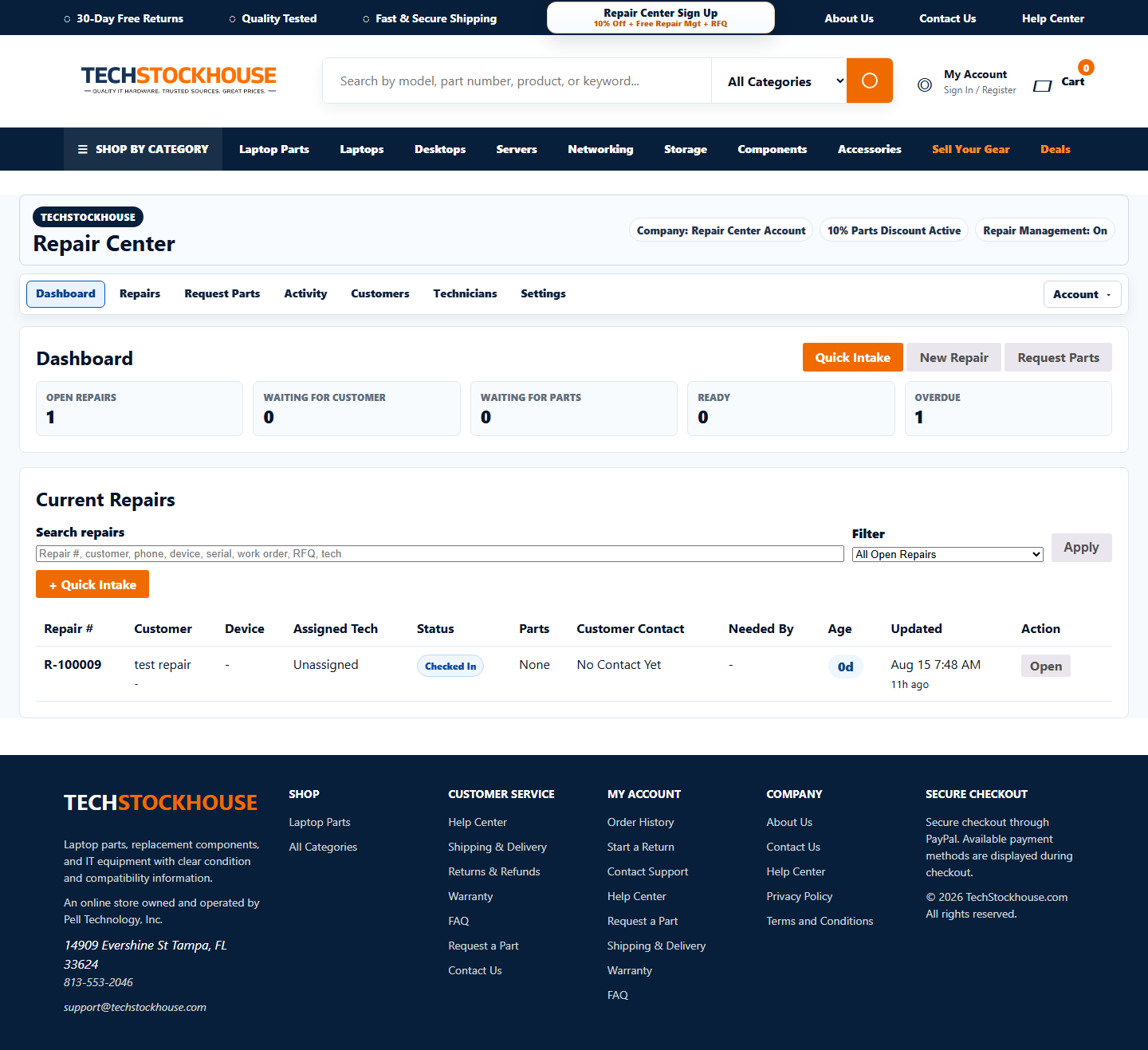The image size is (1148, 1050).
Task: Click the orange Quick Intake button in Dashboard header
Action: tap(852, 357)
